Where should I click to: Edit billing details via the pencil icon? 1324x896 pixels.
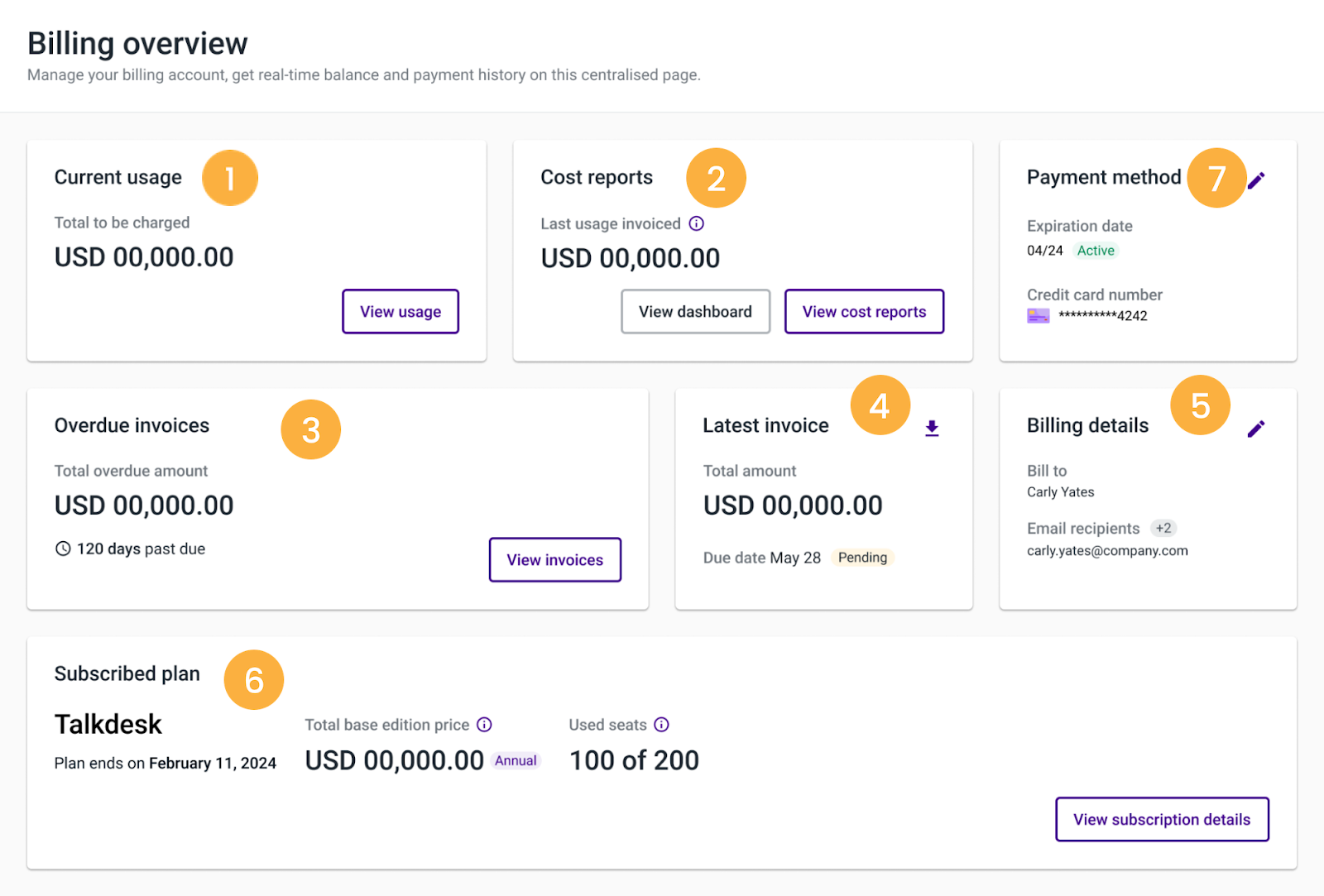[1257, 428]
